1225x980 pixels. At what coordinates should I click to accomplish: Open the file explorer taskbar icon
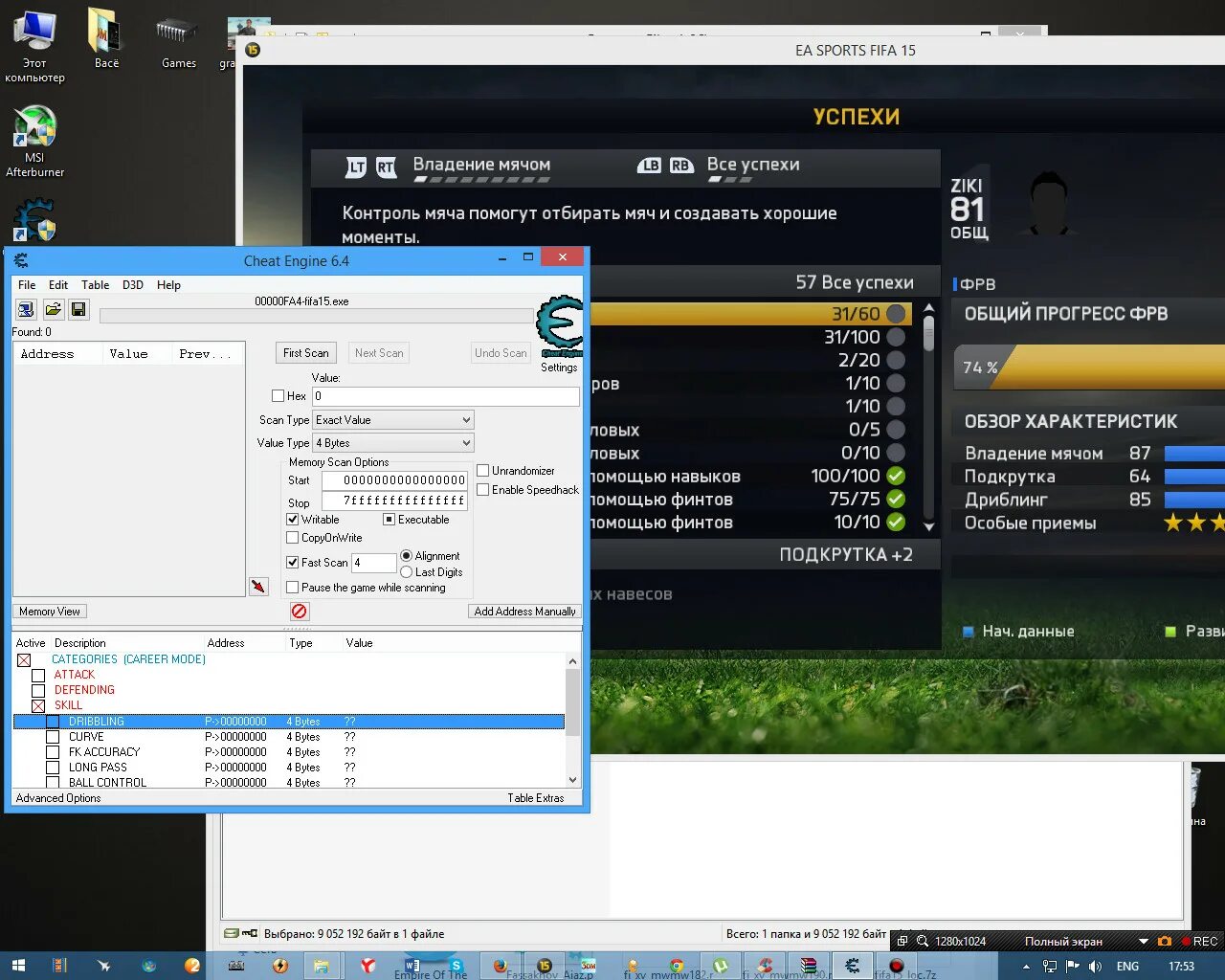tap(323, 966)
